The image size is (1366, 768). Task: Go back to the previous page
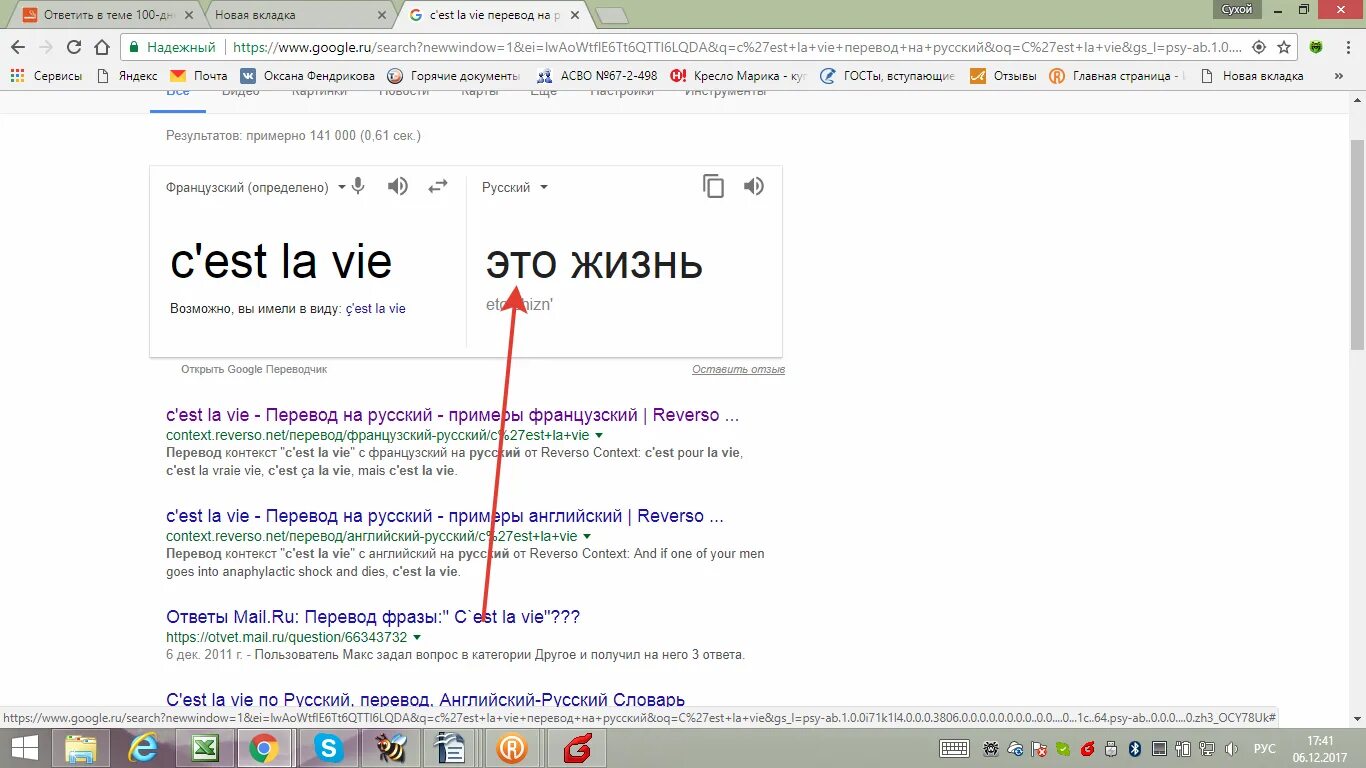tap(18, 47)
